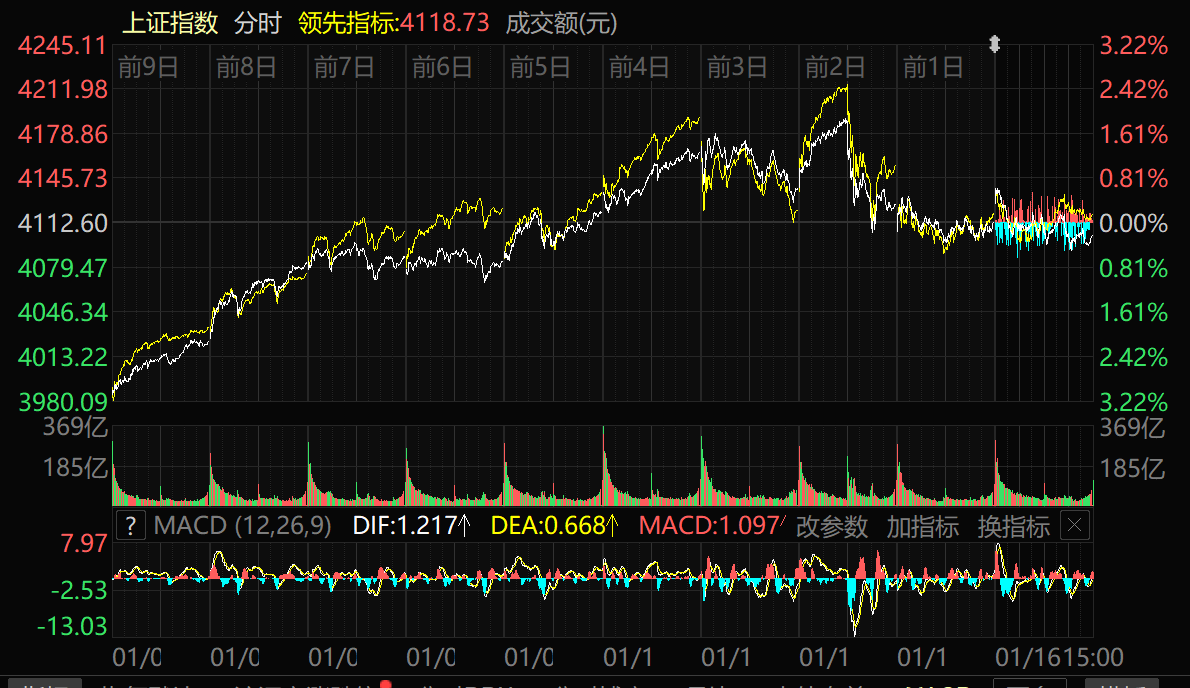Click 加指标 to add an indicator
Screen dimensions: 1190x688
[x=922, y=526]
